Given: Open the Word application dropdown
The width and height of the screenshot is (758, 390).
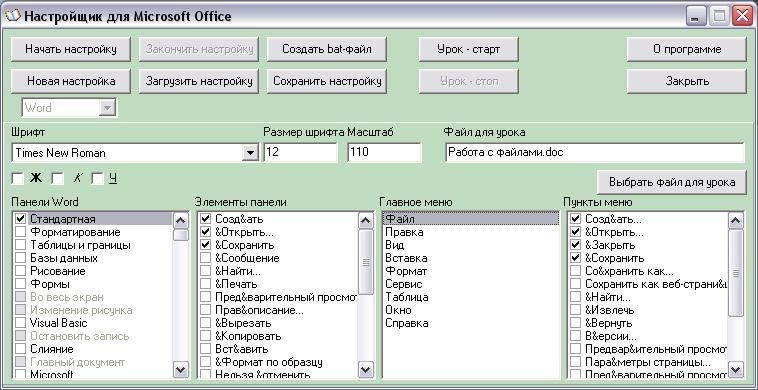Looking at the screenshot, I should coord(106,108).
